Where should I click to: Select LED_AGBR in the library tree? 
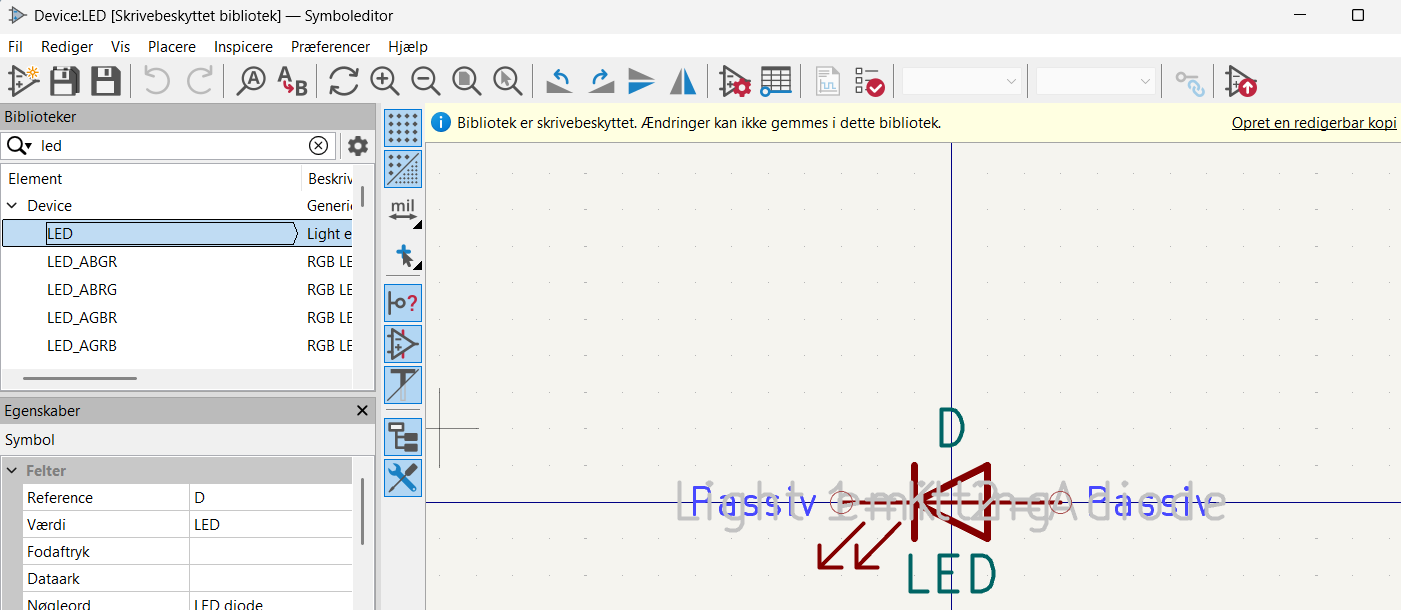coord(82,318)
